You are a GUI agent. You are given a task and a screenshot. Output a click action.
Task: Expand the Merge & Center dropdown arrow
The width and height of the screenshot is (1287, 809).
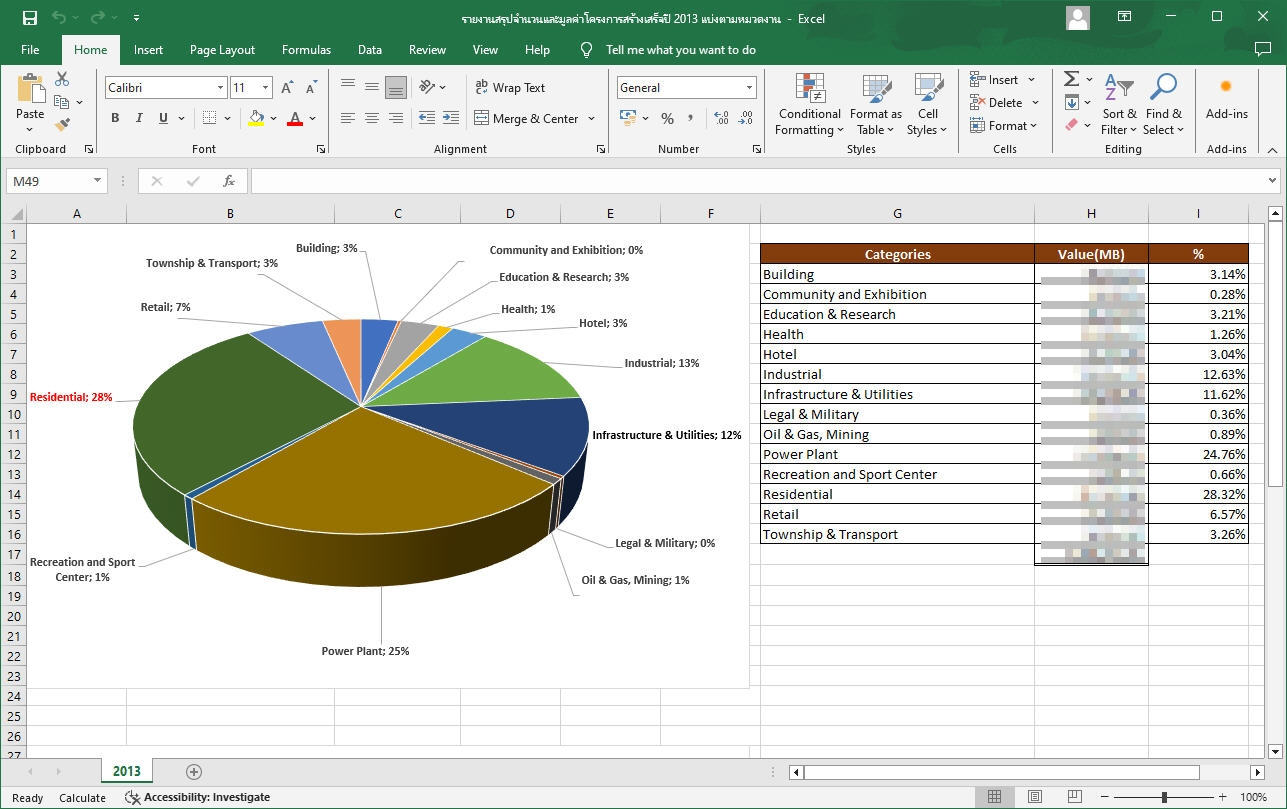pyautogui.click(x=591, y=118)
